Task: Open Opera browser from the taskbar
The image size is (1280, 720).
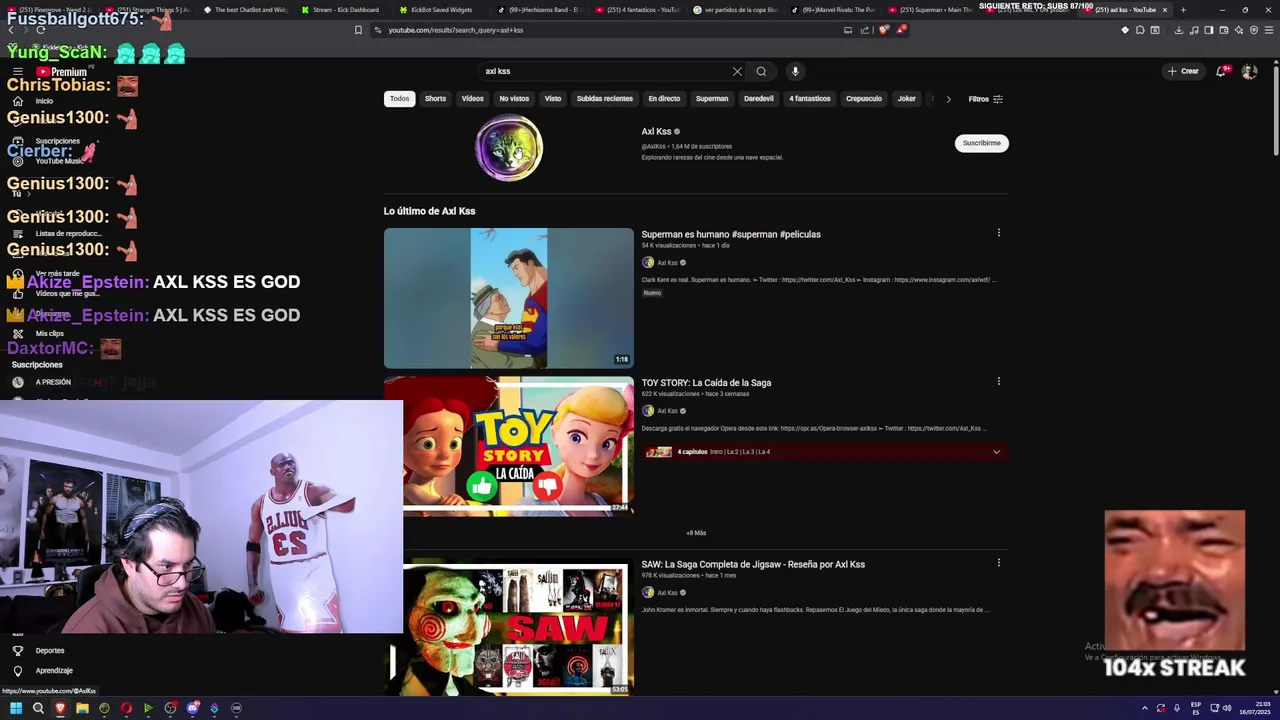Action: click(126, 708)
